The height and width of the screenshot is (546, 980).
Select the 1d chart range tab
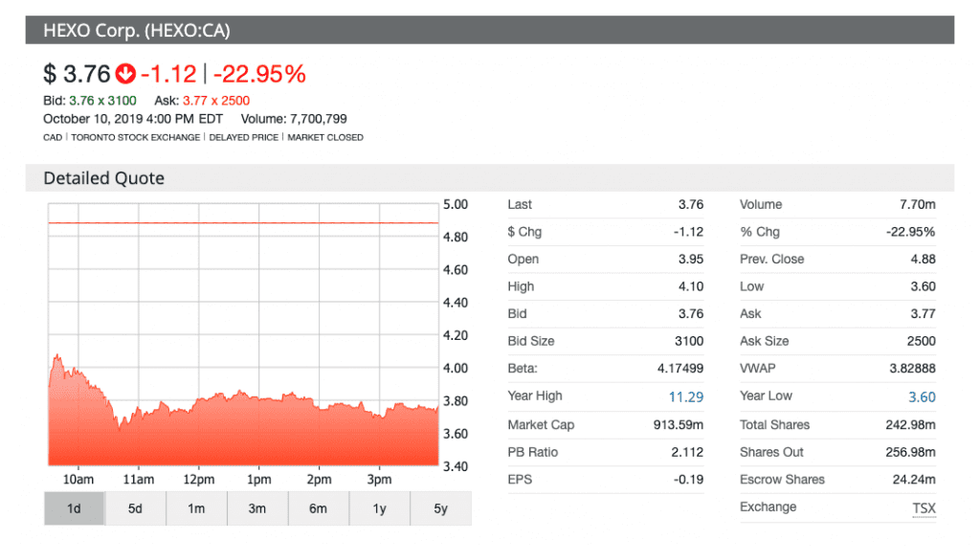click(74, 508)
